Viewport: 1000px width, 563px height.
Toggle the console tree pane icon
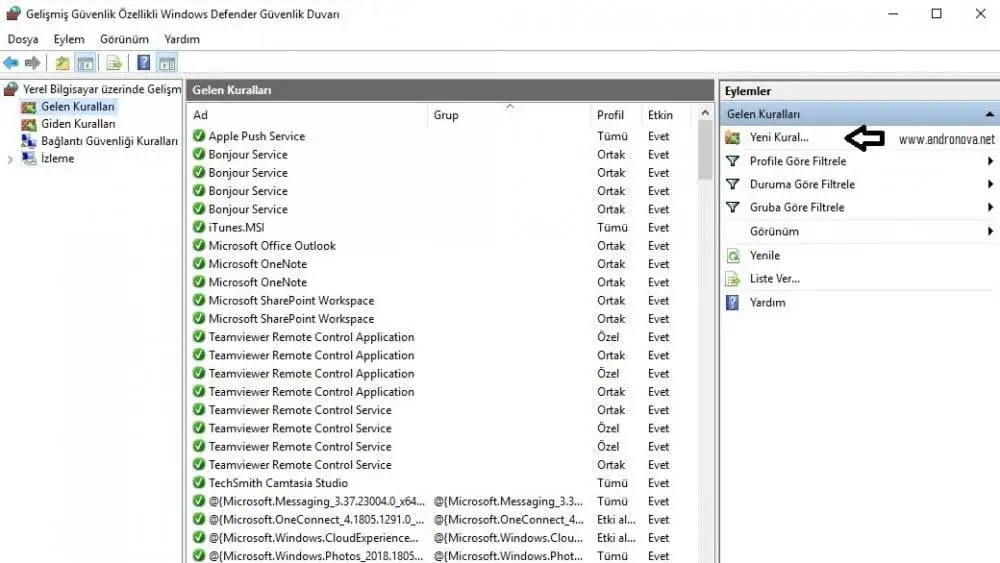(85, 63)
